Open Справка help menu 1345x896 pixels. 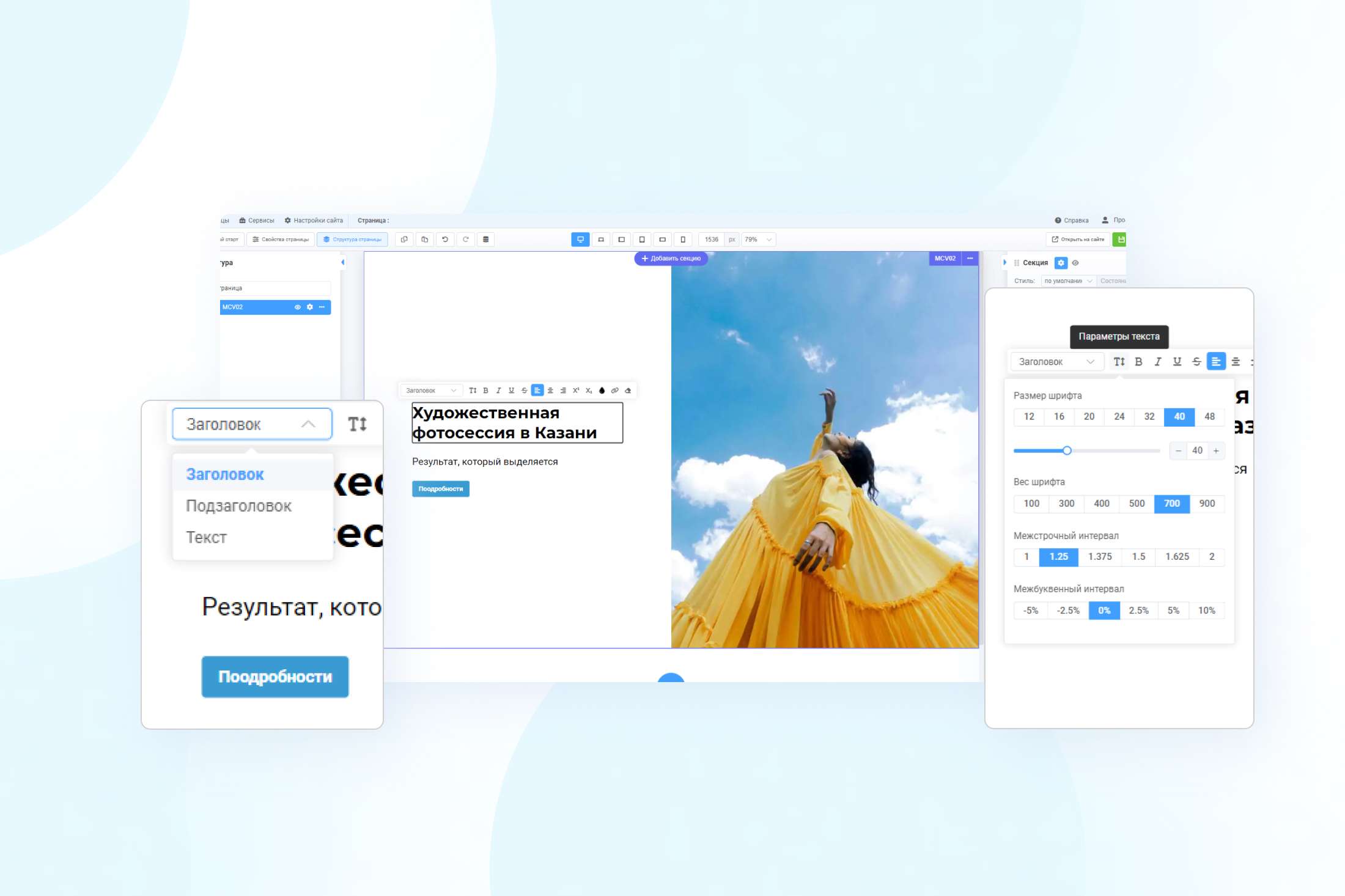(1072, 221)
